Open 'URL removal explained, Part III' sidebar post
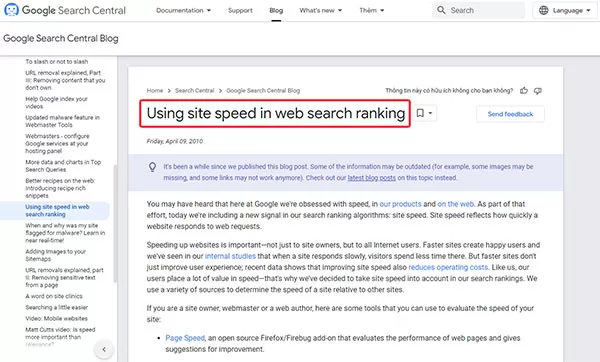600x362 pixels. (65, 80)
